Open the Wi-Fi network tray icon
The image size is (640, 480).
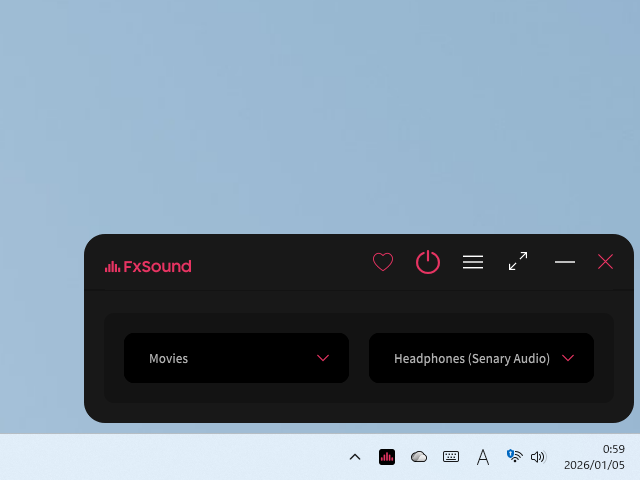pos(514,456)
